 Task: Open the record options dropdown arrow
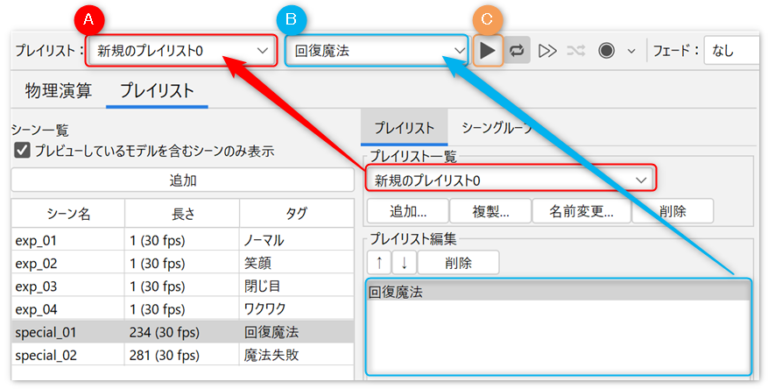pyautogui.click(x=631, y=51)
